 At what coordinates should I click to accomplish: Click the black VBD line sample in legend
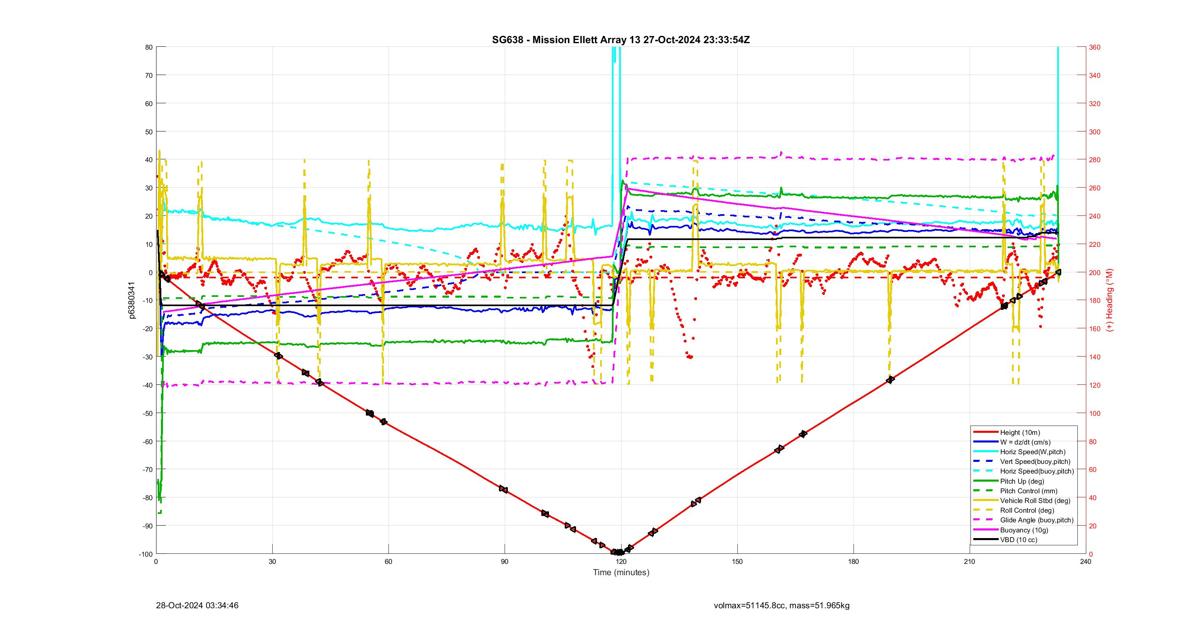986,540
